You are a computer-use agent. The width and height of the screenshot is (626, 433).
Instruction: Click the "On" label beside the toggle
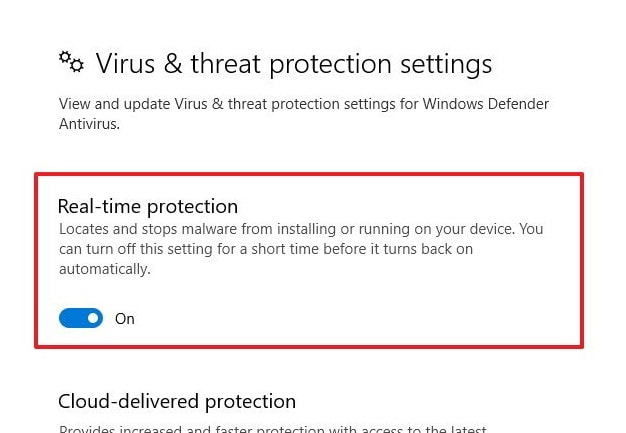tap(125, 319)
